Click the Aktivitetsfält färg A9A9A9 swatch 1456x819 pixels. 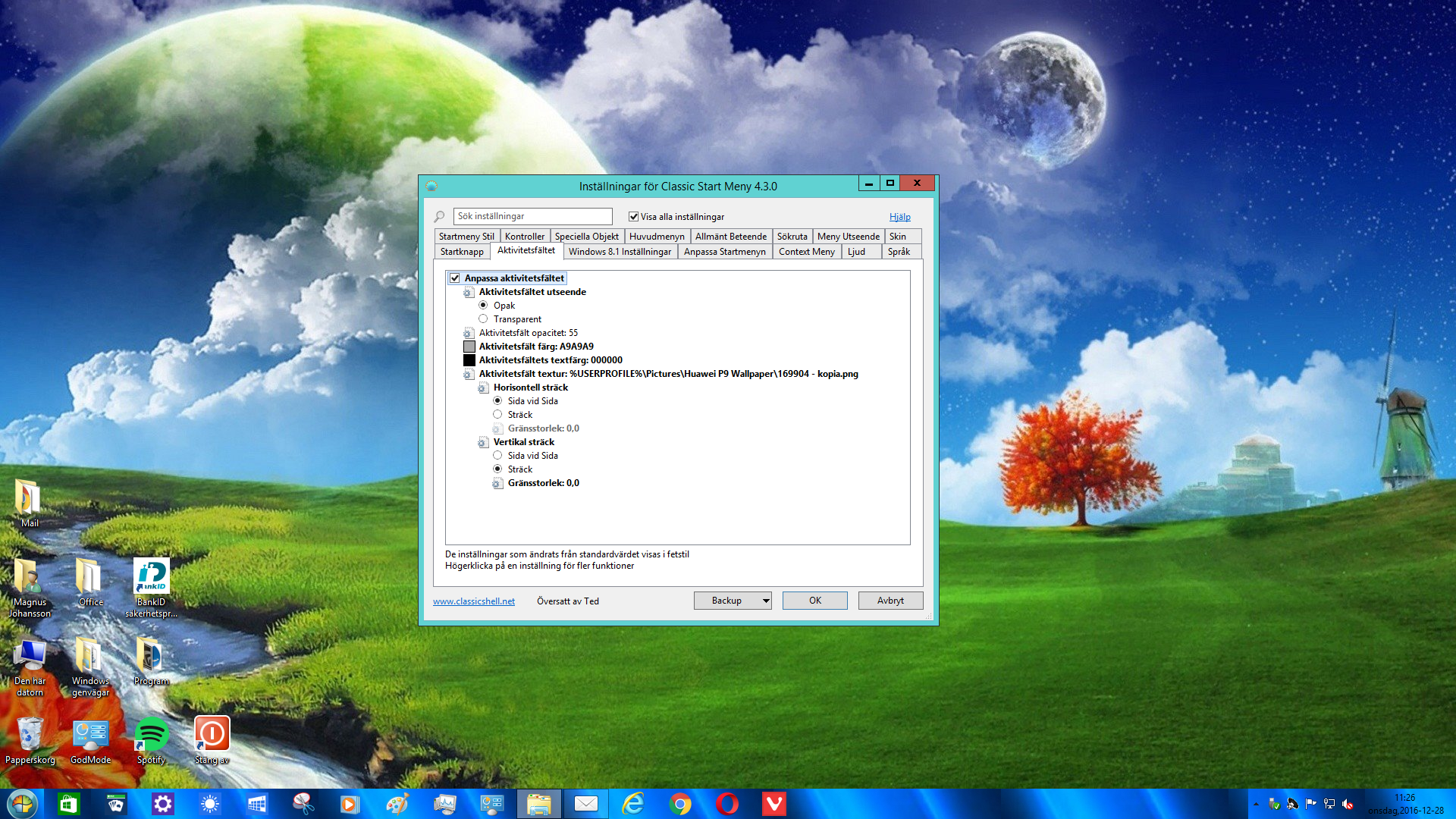pos(469,347)
